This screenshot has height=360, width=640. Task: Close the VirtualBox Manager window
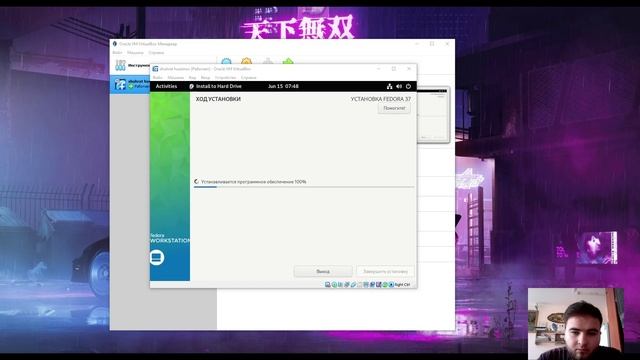click(447, 44)
